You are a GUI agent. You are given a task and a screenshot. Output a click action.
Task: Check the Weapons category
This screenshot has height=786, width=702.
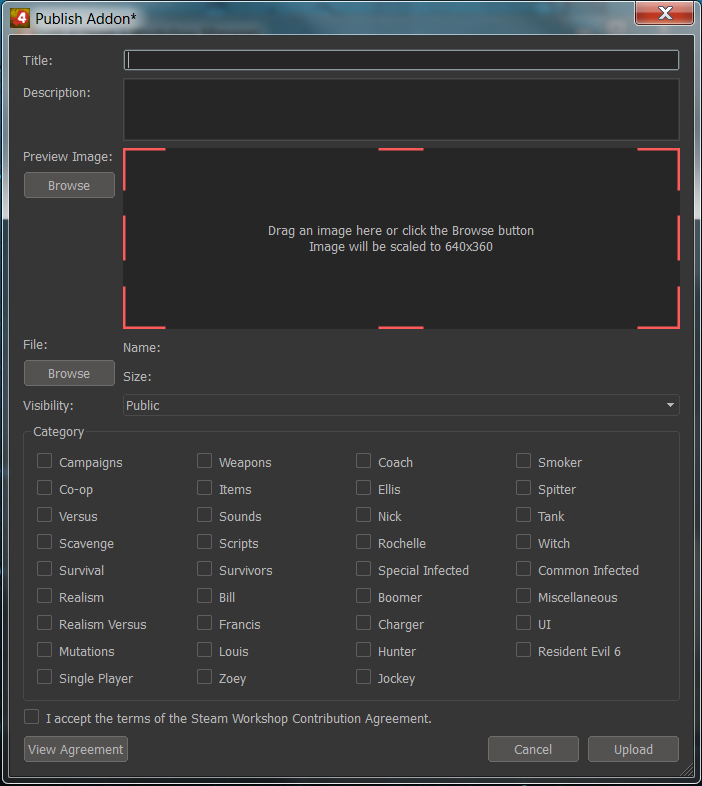pyautogui.click(x=205, y=461)
